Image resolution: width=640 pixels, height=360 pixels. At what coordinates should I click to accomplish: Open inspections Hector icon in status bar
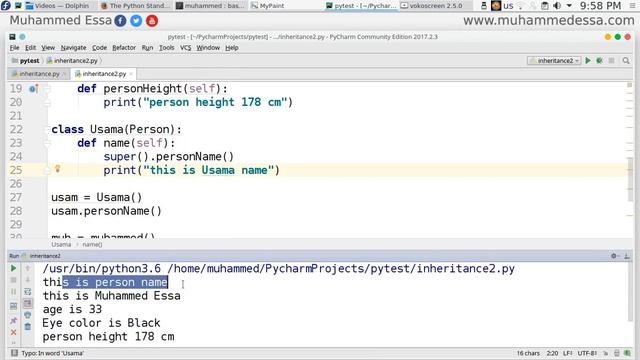(627, 353)
